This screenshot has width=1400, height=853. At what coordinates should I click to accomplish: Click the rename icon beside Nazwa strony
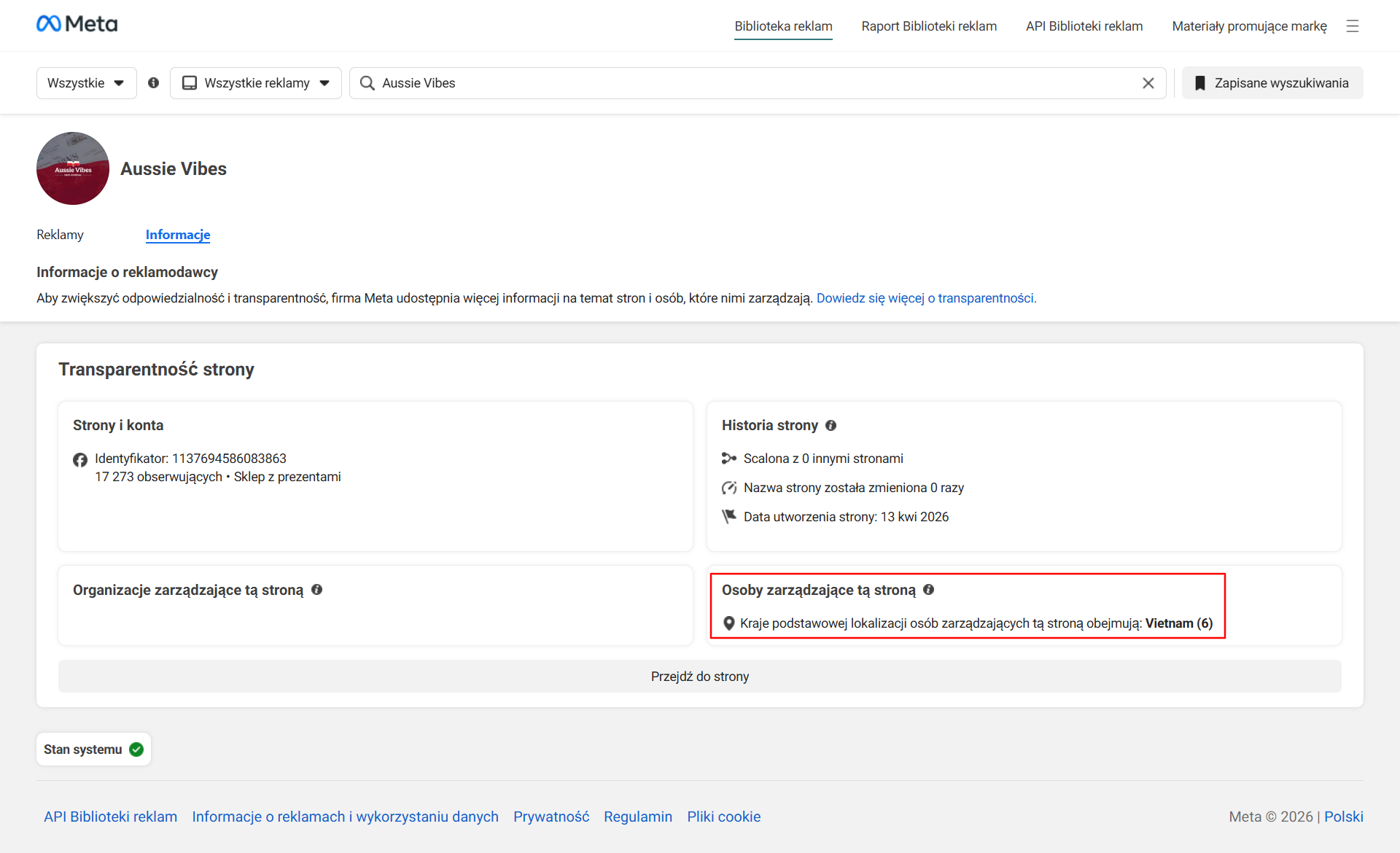pos(729,488)
